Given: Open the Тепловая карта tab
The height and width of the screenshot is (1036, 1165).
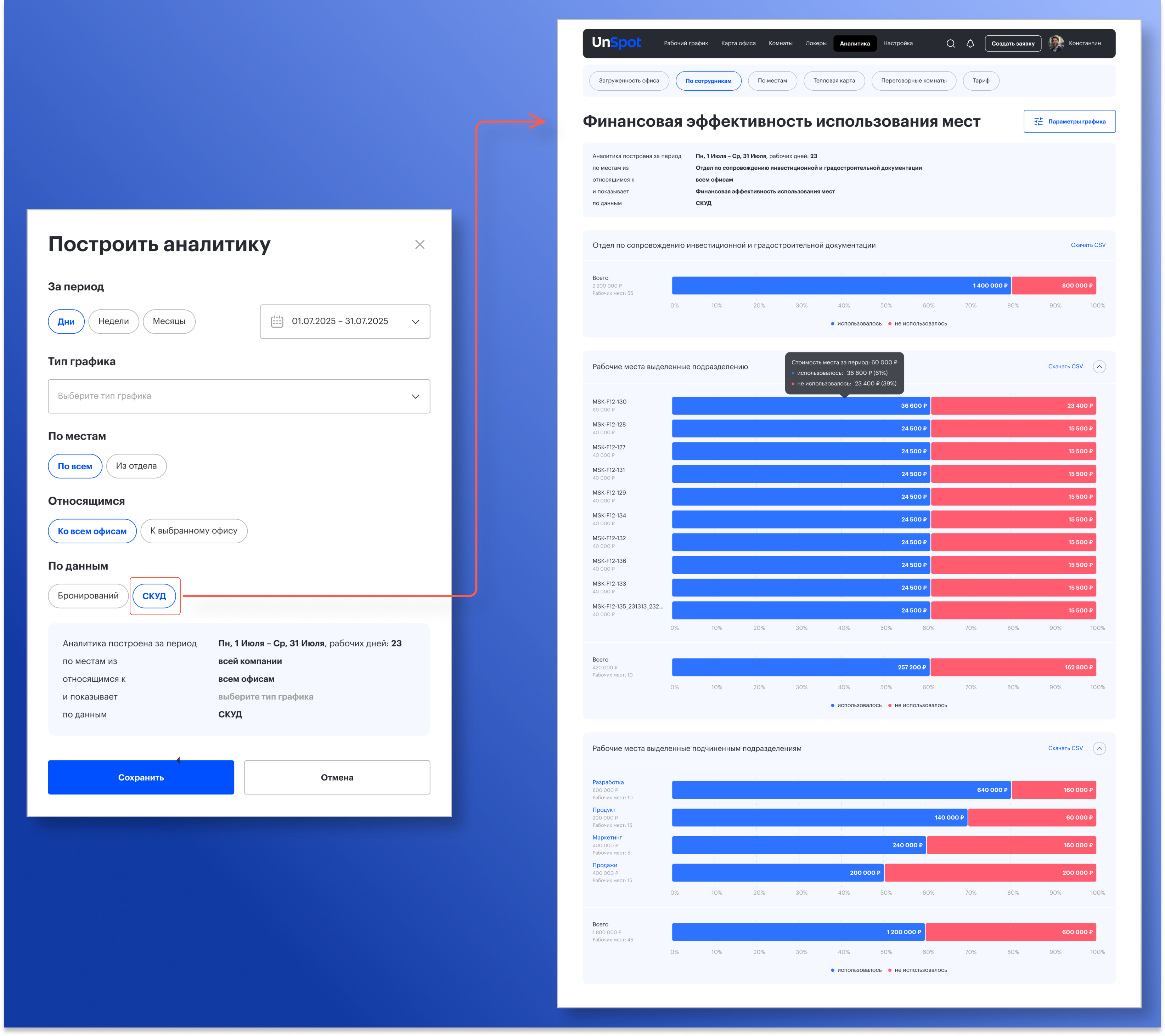Looking at the screenshot, I should [834, 81].
